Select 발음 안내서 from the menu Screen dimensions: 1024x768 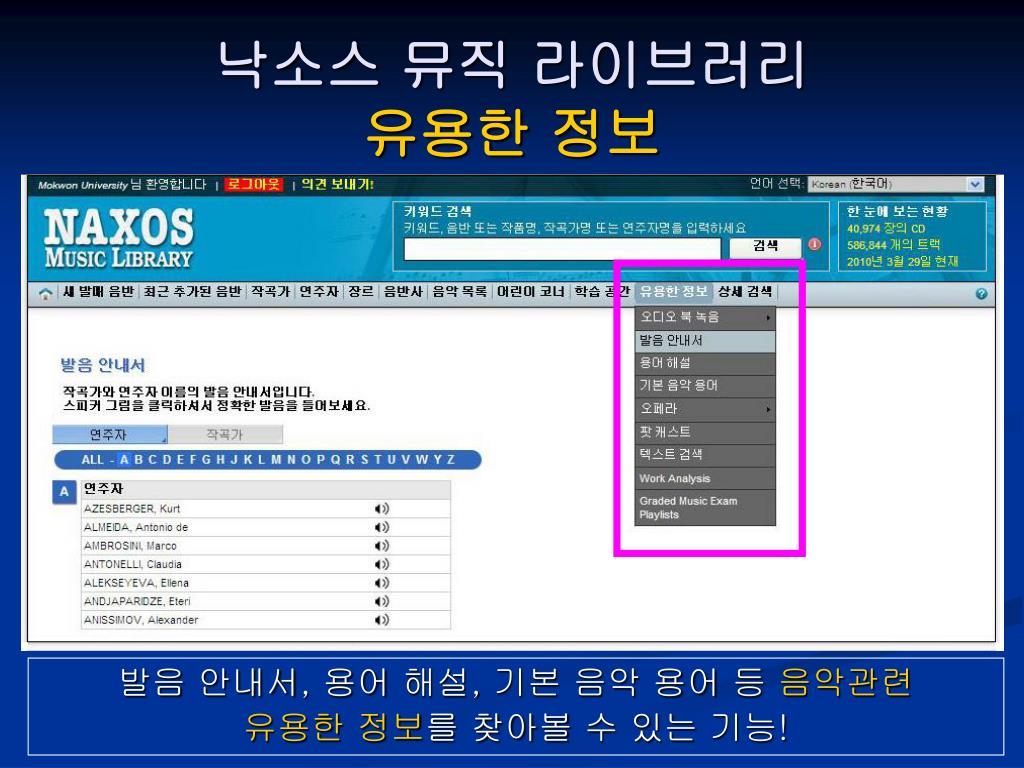(705, 340)
